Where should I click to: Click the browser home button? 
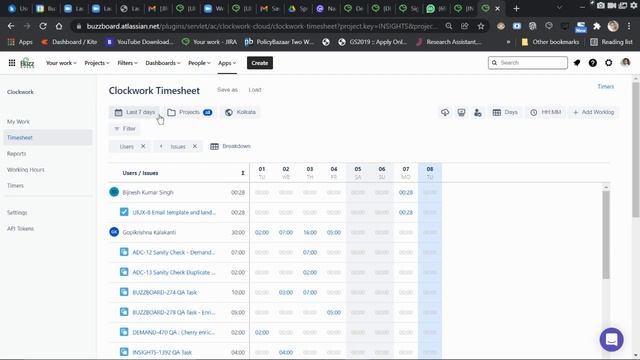coord(59,26)
